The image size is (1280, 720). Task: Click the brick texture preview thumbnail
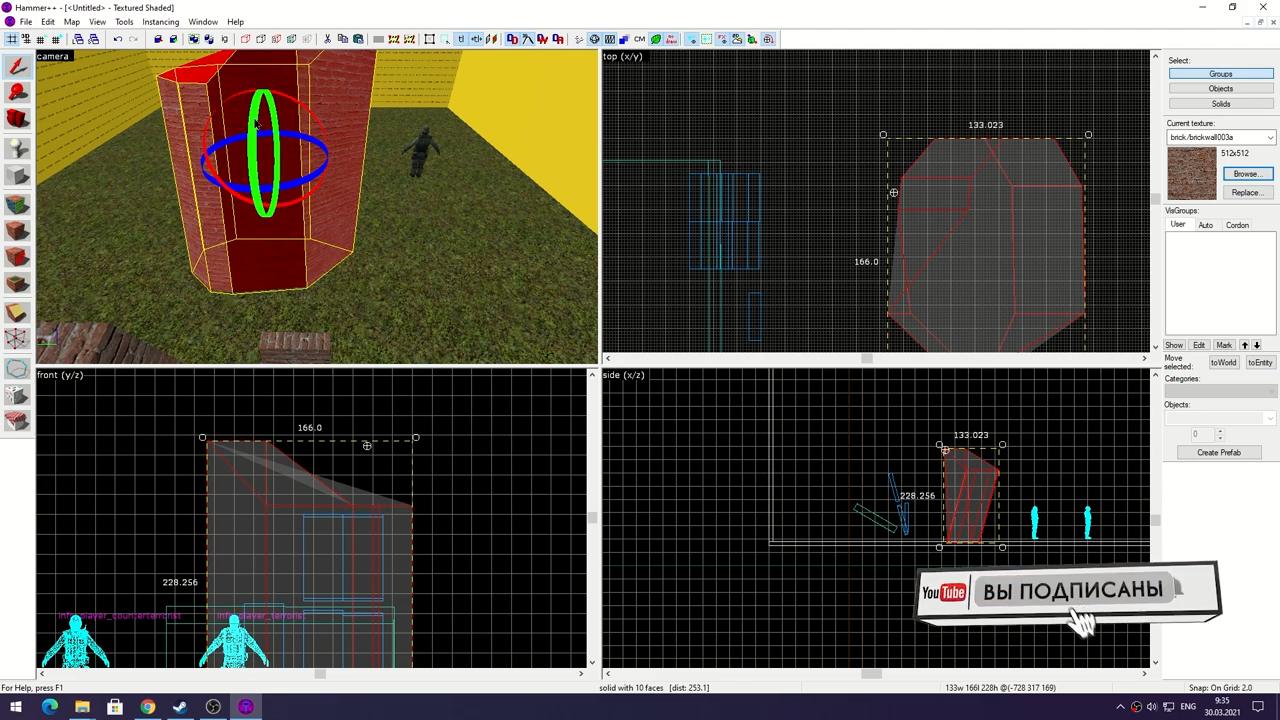[1192, 173]
